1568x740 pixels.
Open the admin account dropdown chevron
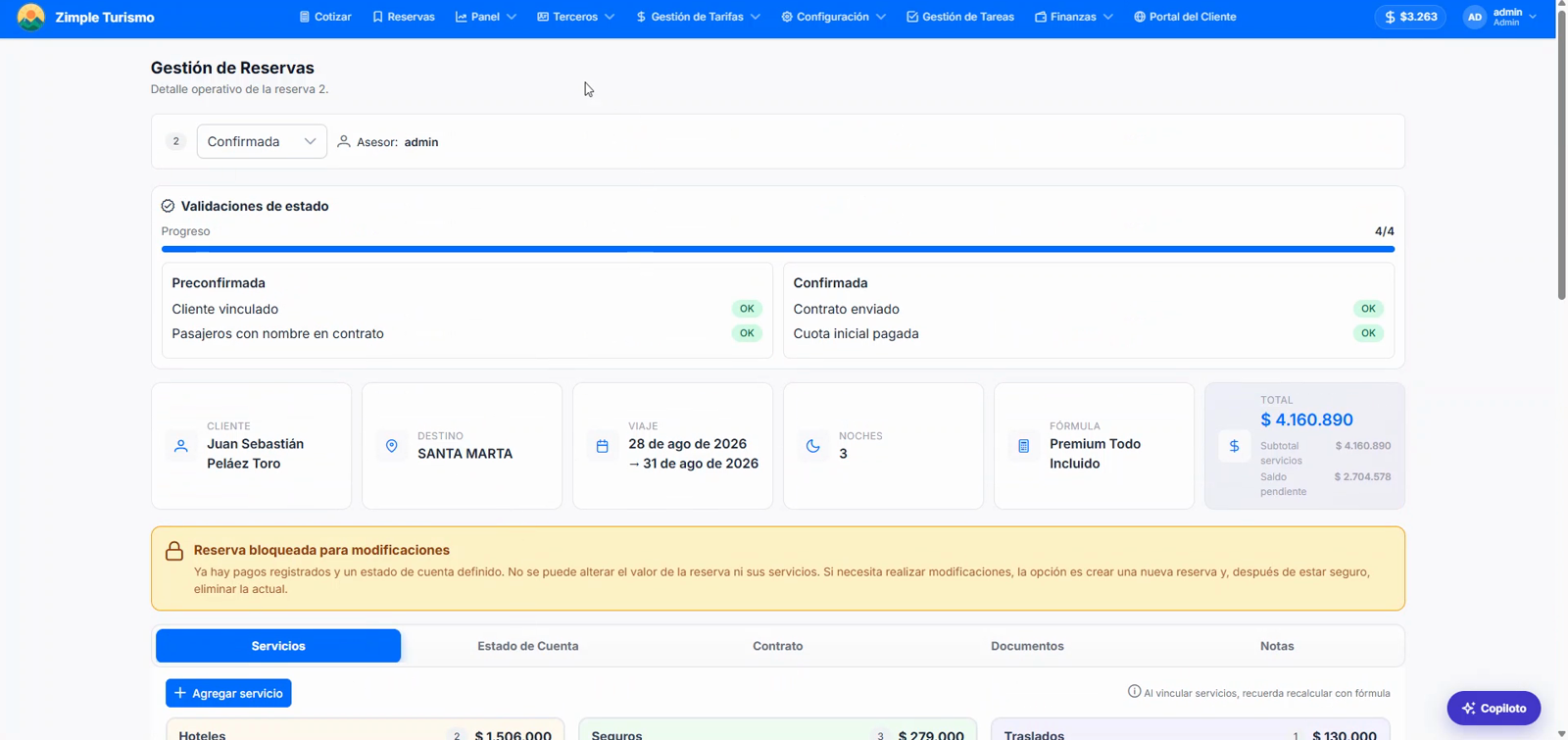[x=1533, y=17]
